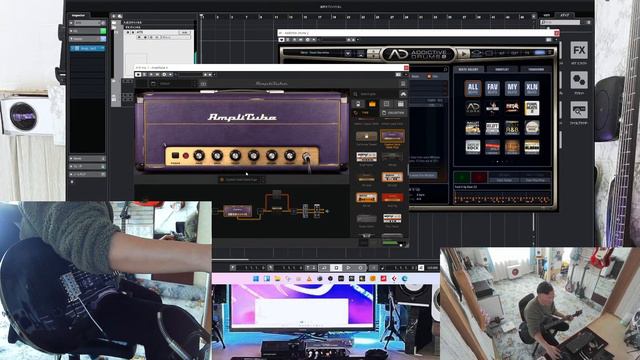This screenshot has width=640, height=360.
Task: Select the orange amp category icon in AmpliTube
Action: pos(372,104)
